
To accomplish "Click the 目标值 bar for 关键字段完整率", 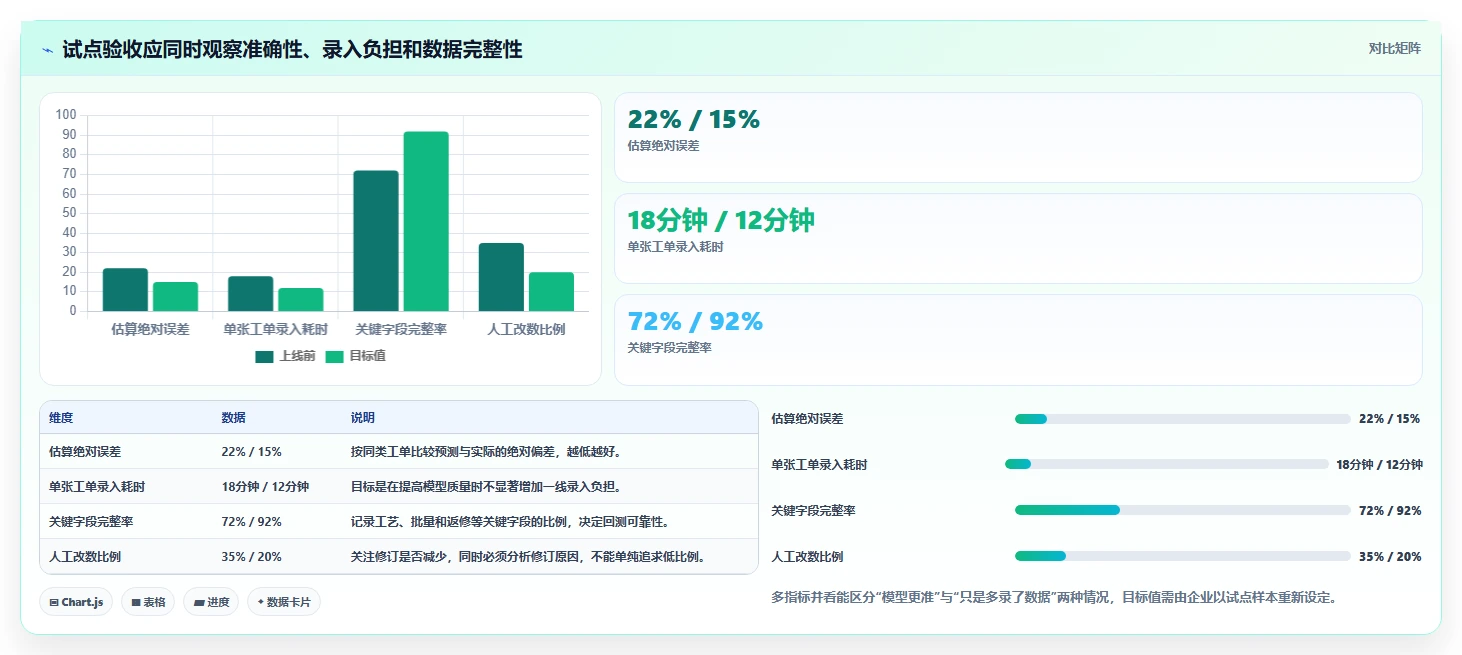I will (x=426, y=221).
